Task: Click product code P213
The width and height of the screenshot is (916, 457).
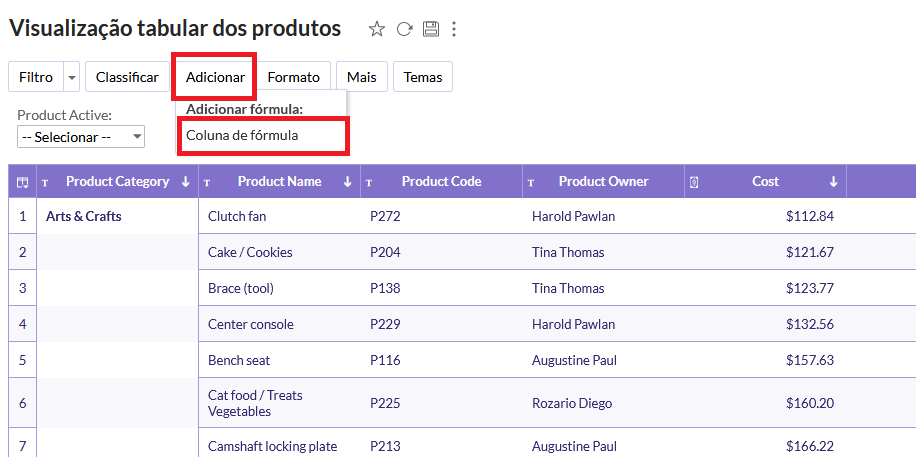Action: [385, 446]
